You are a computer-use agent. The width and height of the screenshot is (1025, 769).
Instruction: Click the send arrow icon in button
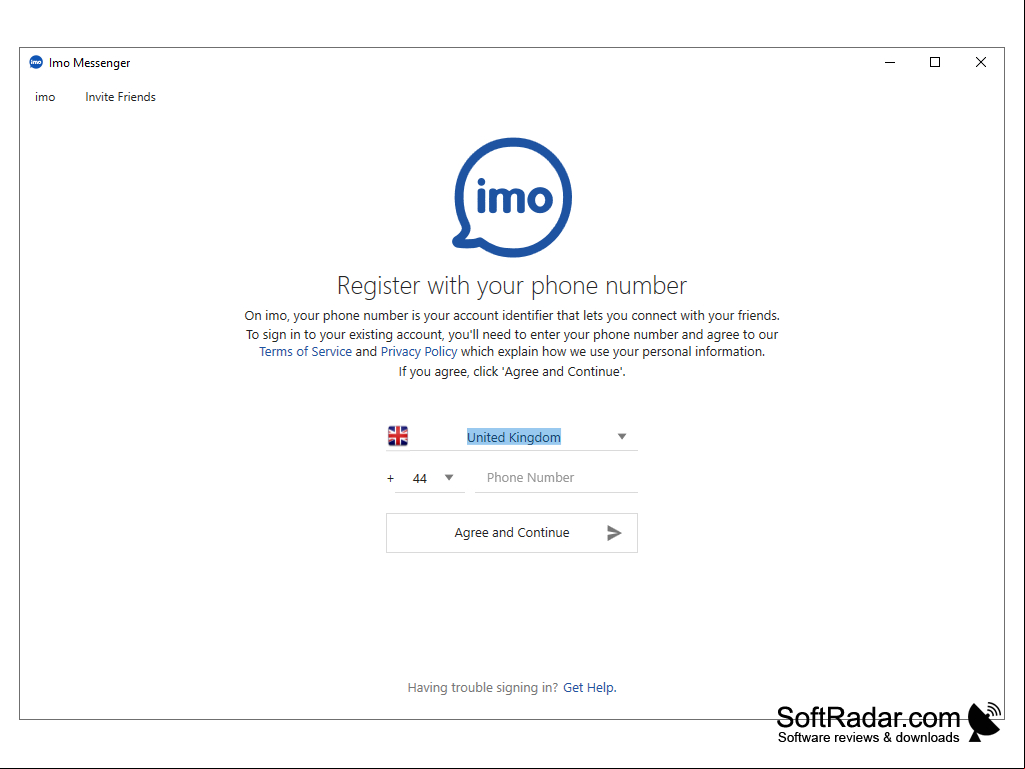pyautogui.click(x=614, y=533)
